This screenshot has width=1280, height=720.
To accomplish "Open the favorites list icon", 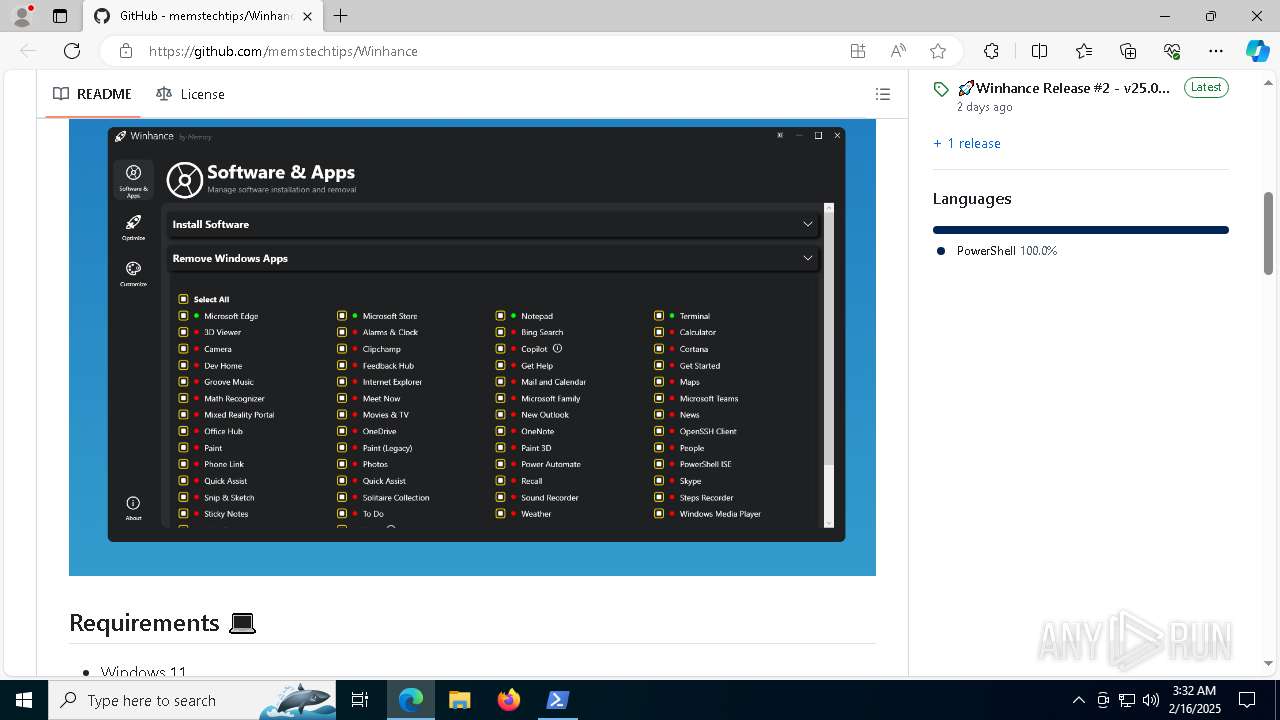I will [1084, 51].
